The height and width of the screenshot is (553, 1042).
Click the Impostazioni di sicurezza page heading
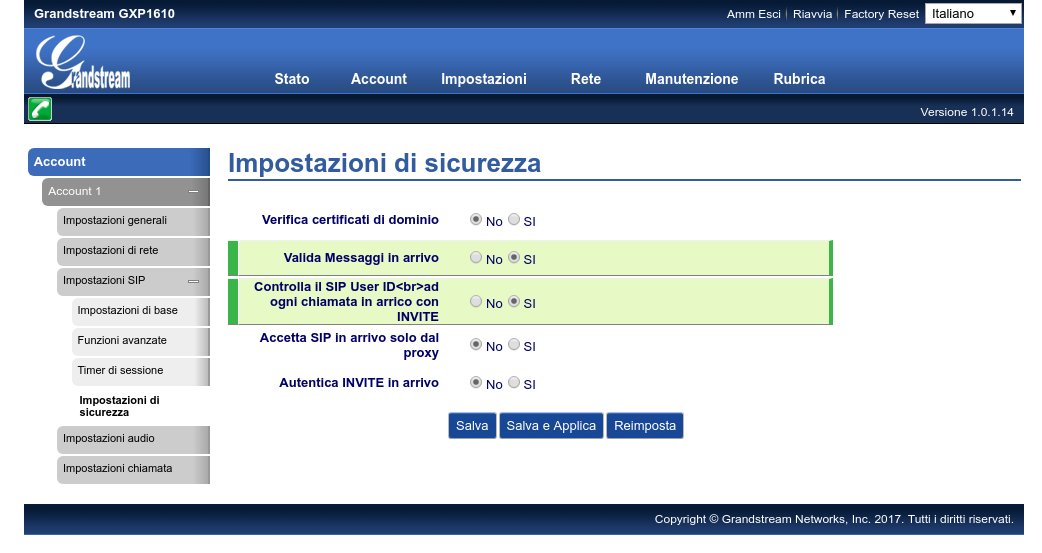pos(384,163)
